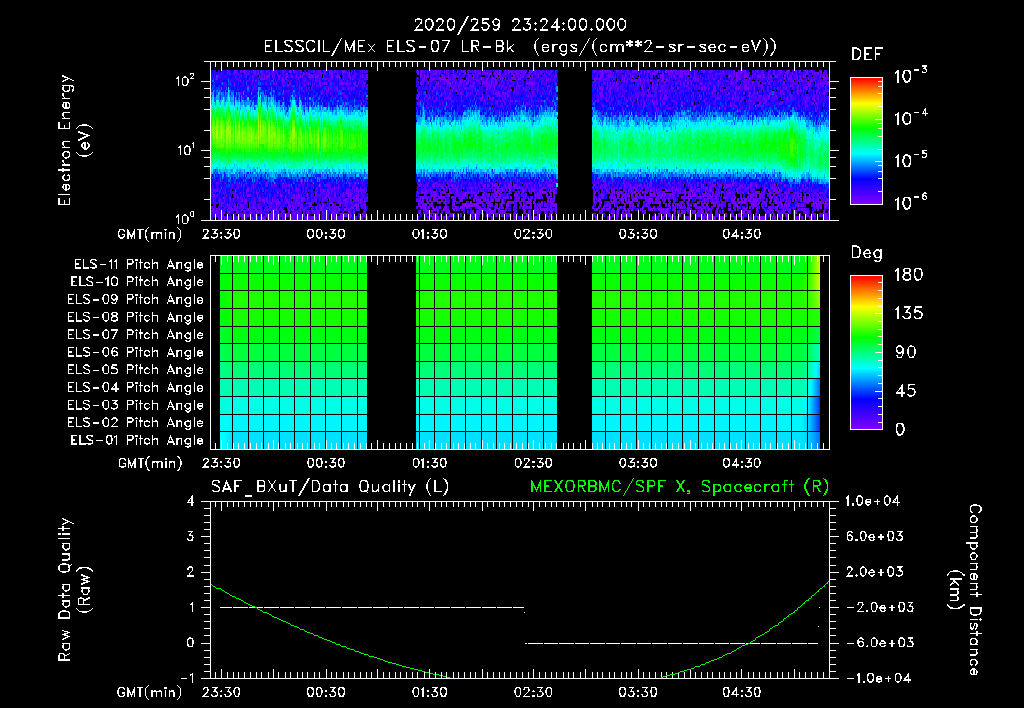
Task: Click the Deg pitch angle color bar
Action: (866, 352)
